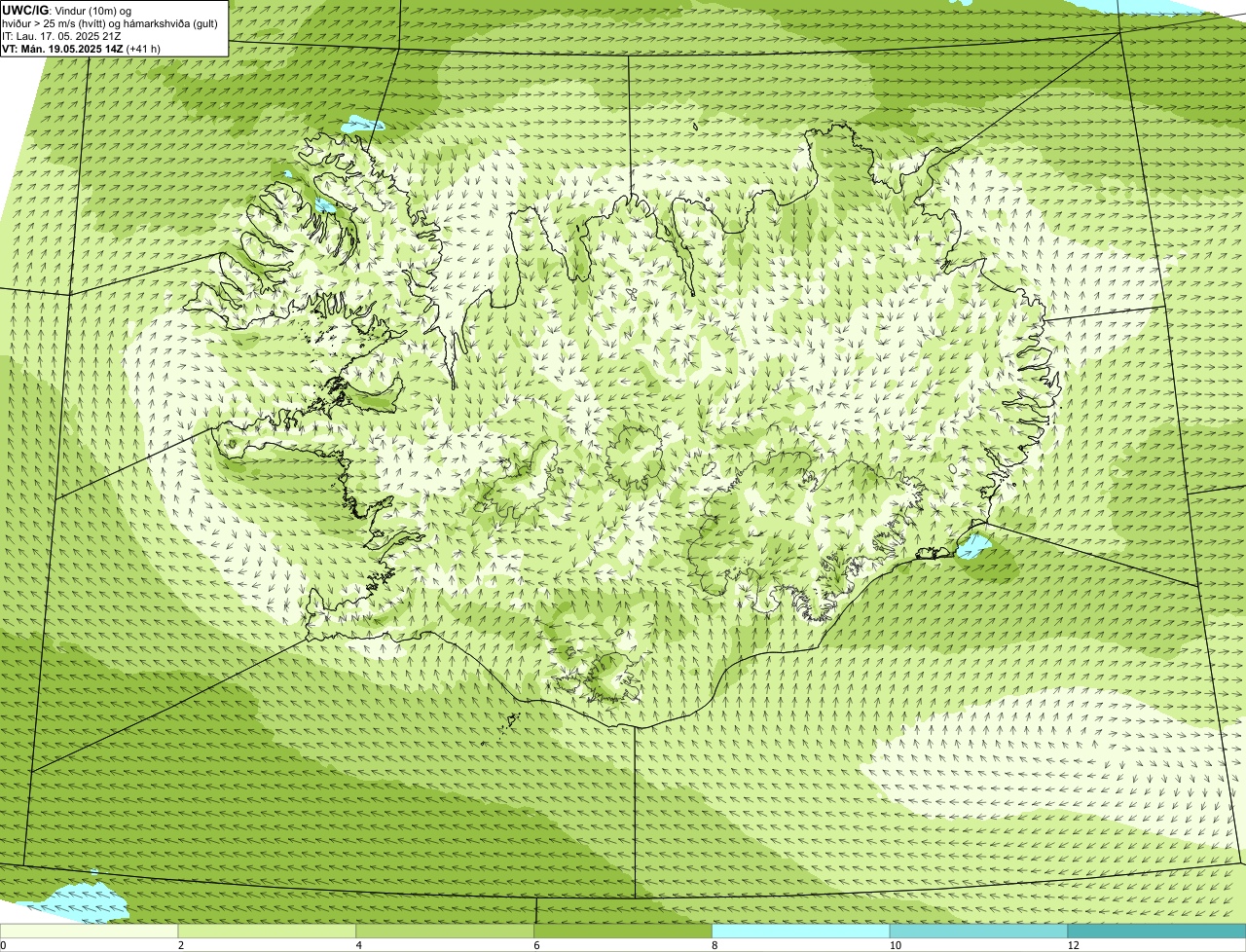Screen dimensions: 1246x952
Task: Click the '6' tick label on the scale
Action: click(x=536, y=945)
